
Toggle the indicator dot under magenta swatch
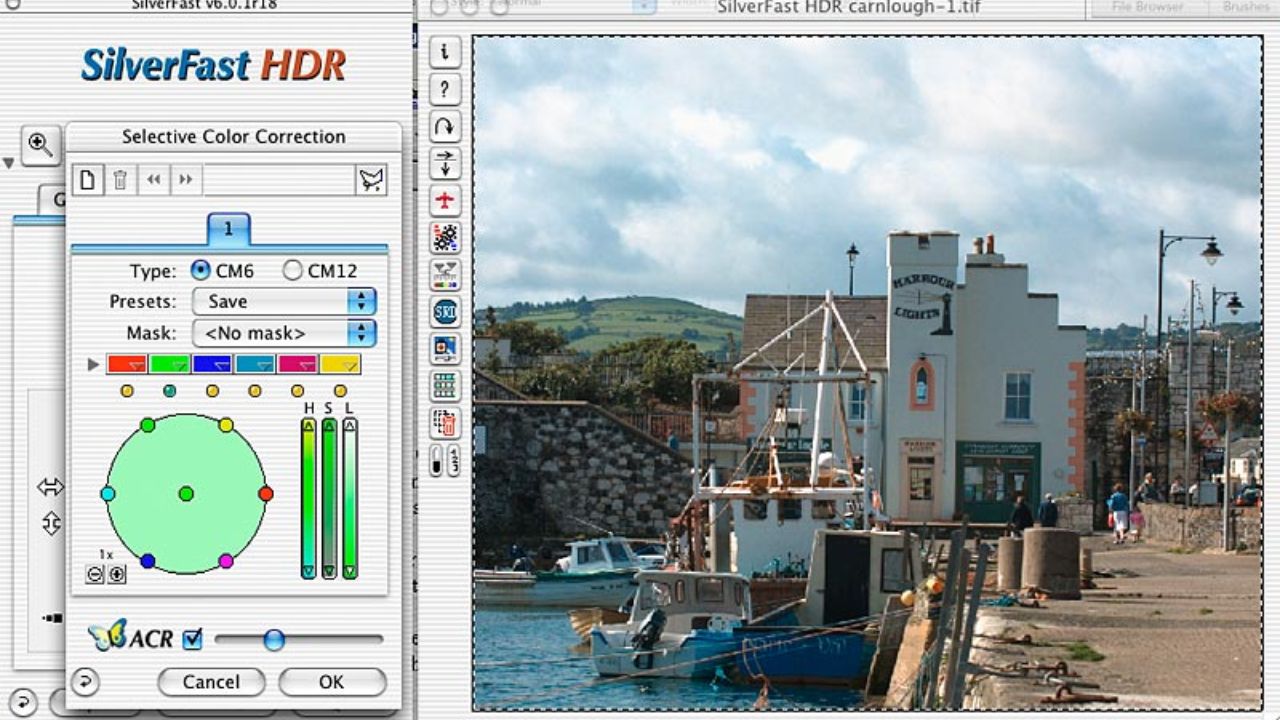point(297,391)
